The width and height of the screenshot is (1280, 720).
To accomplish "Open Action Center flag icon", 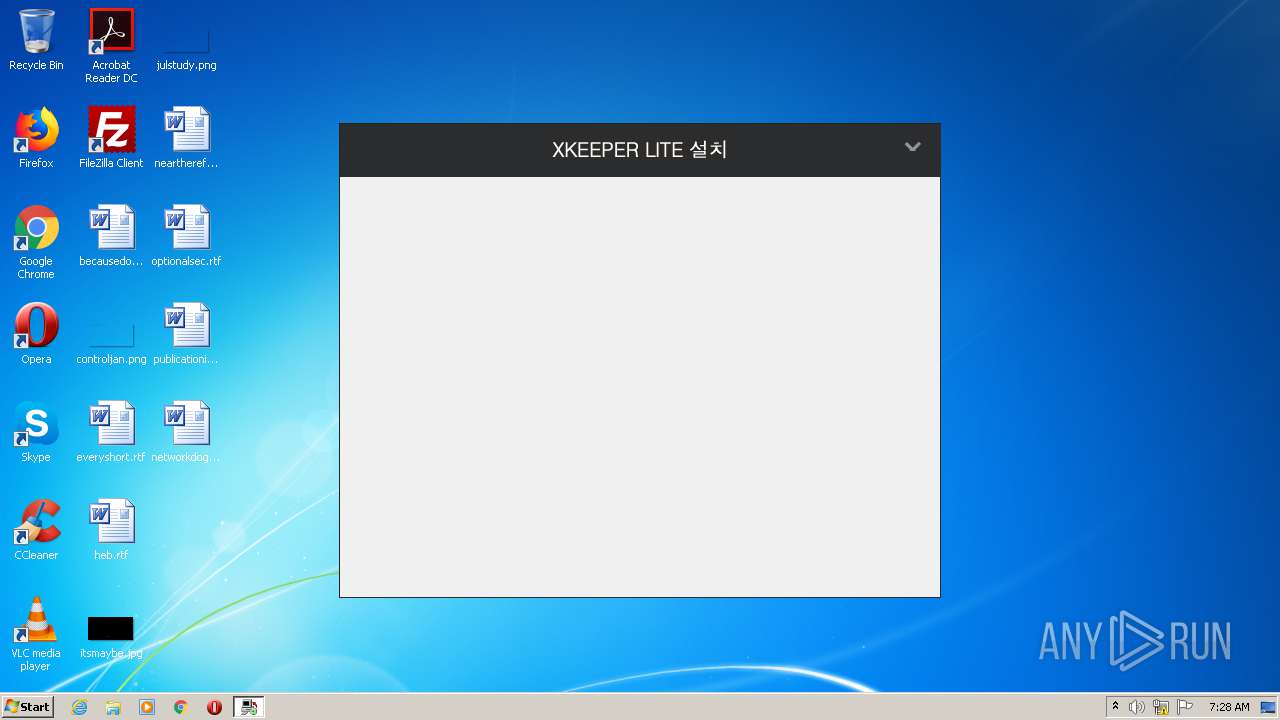I will (x=1185, y=707).
